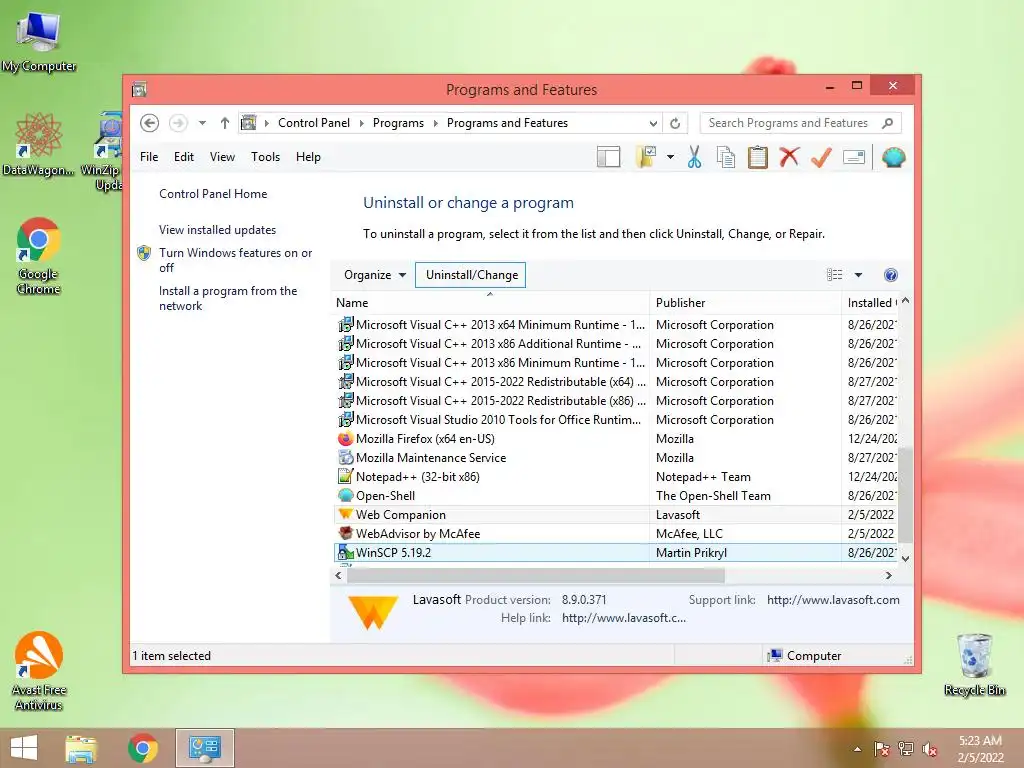Screen dimensions: 1024x768
Task: Click the vertical scrollbar down arrow
Action: click(x=905, y=558)
